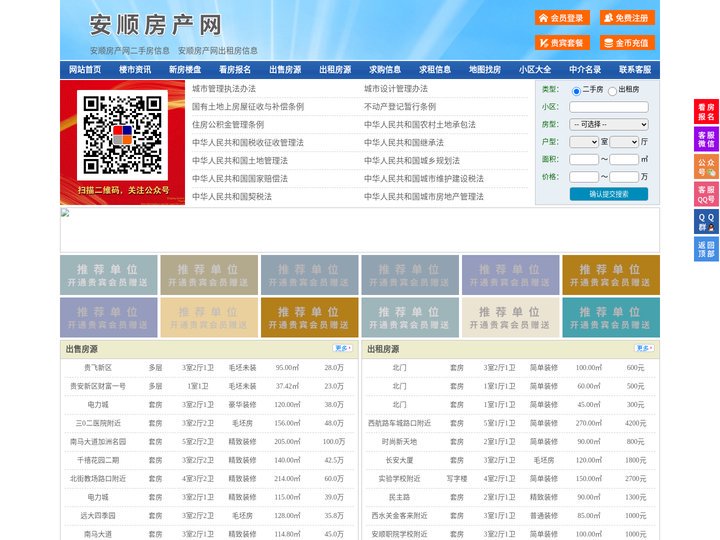This screenshot has width=720, height=540.
Task: Open 客服QQ号 side floating icon
Action: point(706,194)
